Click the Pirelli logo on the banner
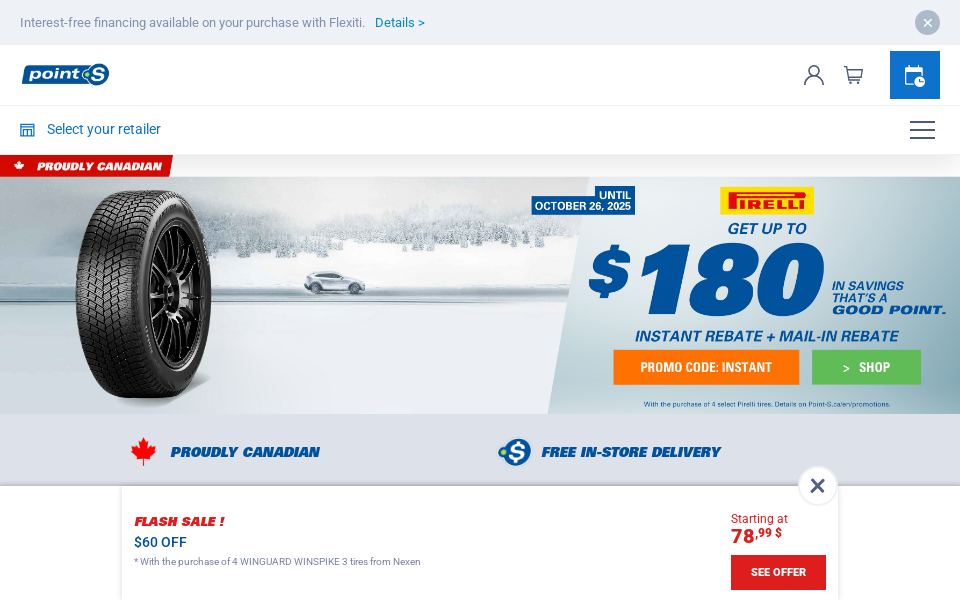 (767, 201)
